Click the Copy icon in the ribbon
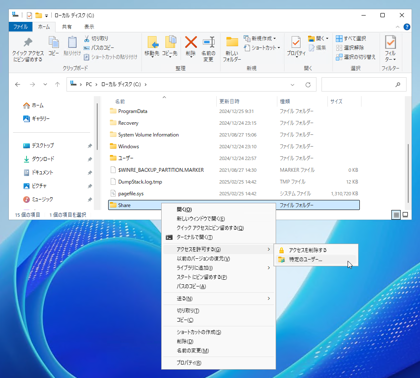This screenshot has width=420, height=378. pos(54,43)
